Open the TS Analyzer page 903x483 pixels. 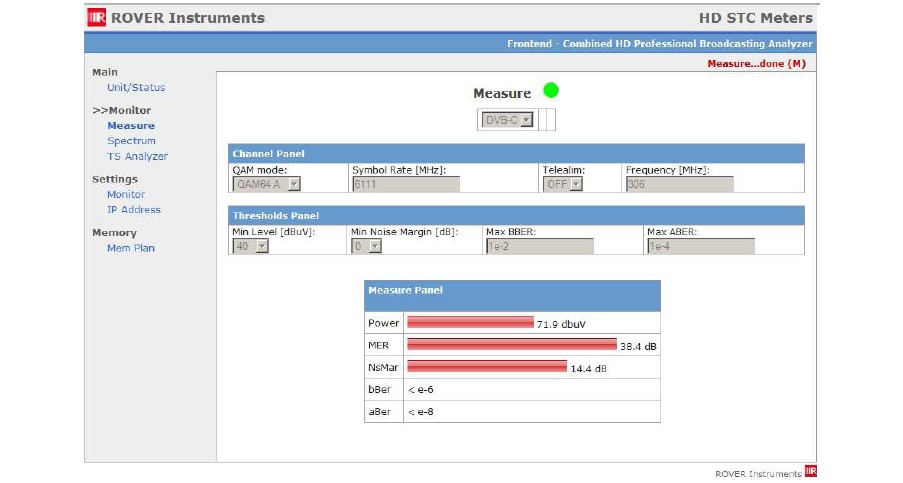(x=137, y=156)
